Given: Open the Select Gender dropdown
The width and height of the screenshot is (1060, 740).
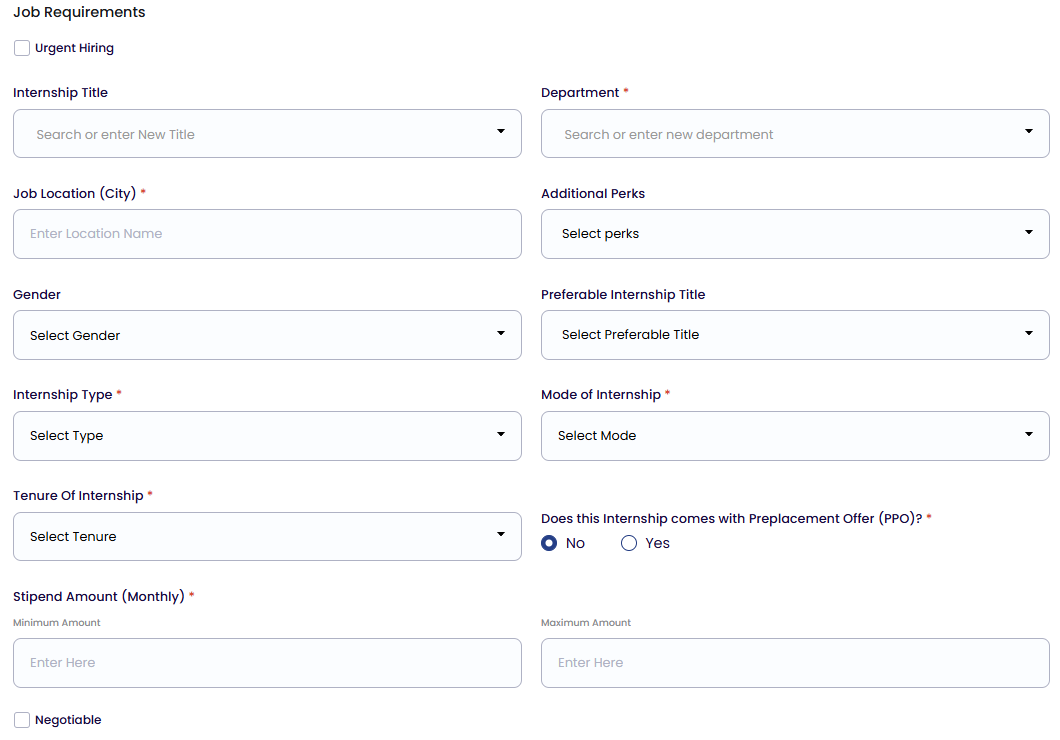Looking at the screenshot, I should (250, 335).
